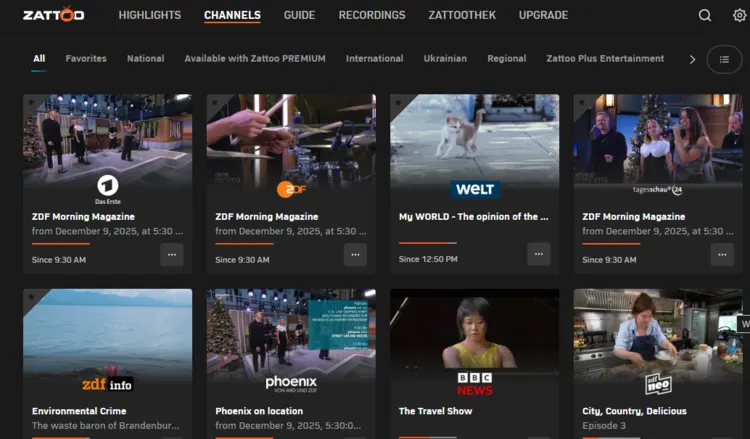Open more options on Das Erste card
Screen dimensions: 750x439
[x=172, y=255]
